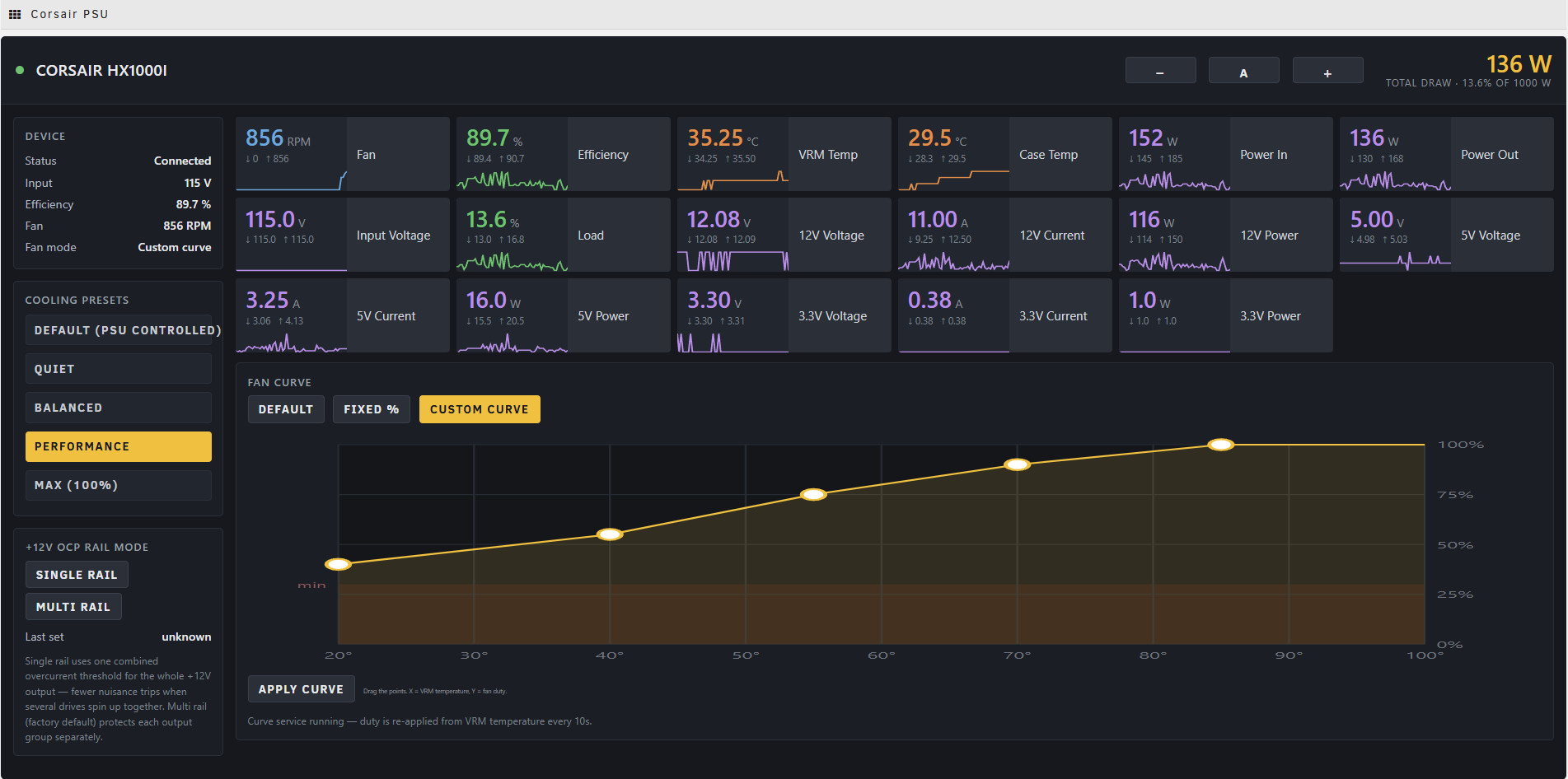Click the CORSAIR HX1000I device title

pos(101,71)
